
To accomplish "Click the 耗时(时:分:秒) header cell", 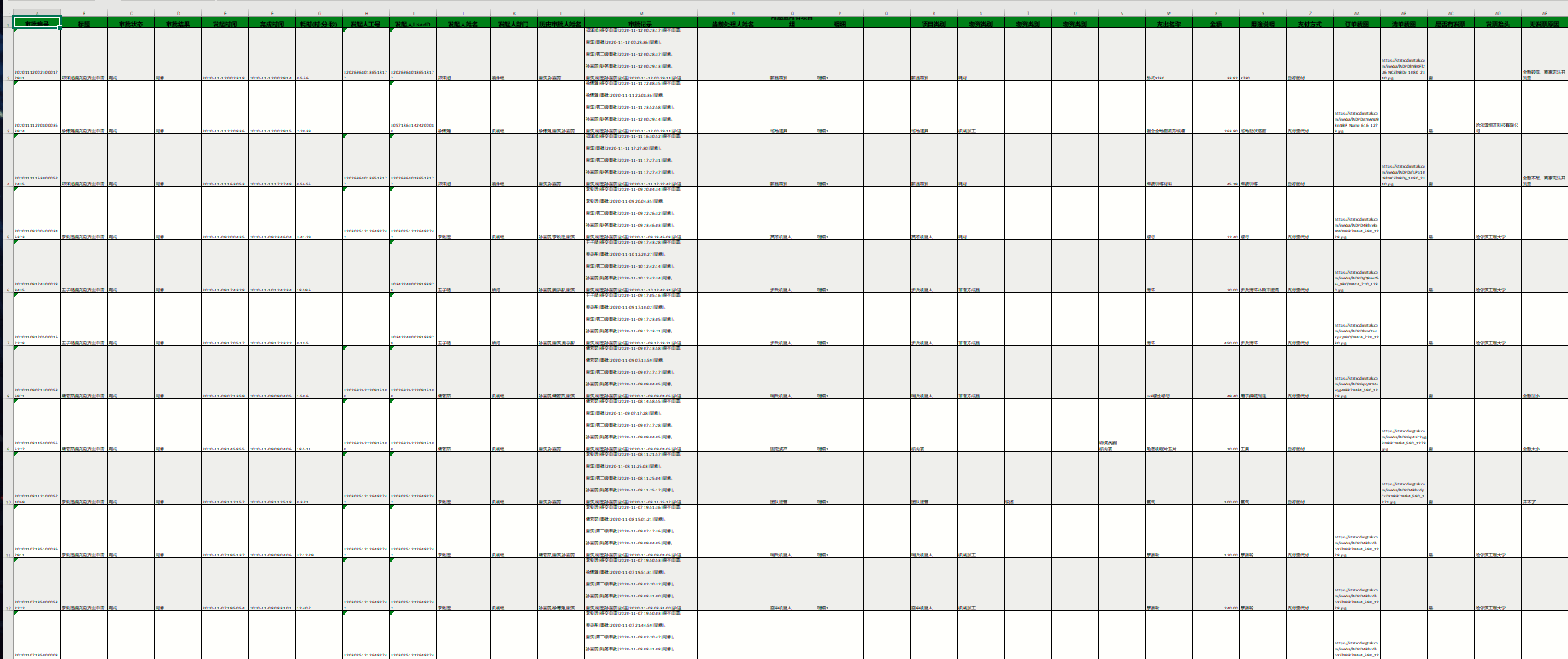I will tap(319, 24).
